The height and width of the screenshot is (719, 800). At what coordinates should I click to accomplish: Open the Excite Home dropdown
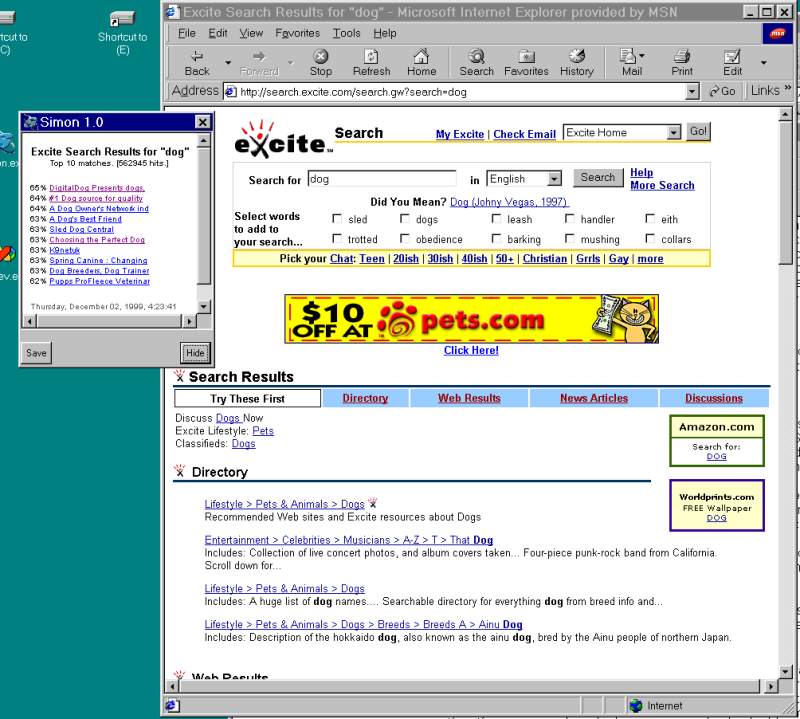(673, 133)
